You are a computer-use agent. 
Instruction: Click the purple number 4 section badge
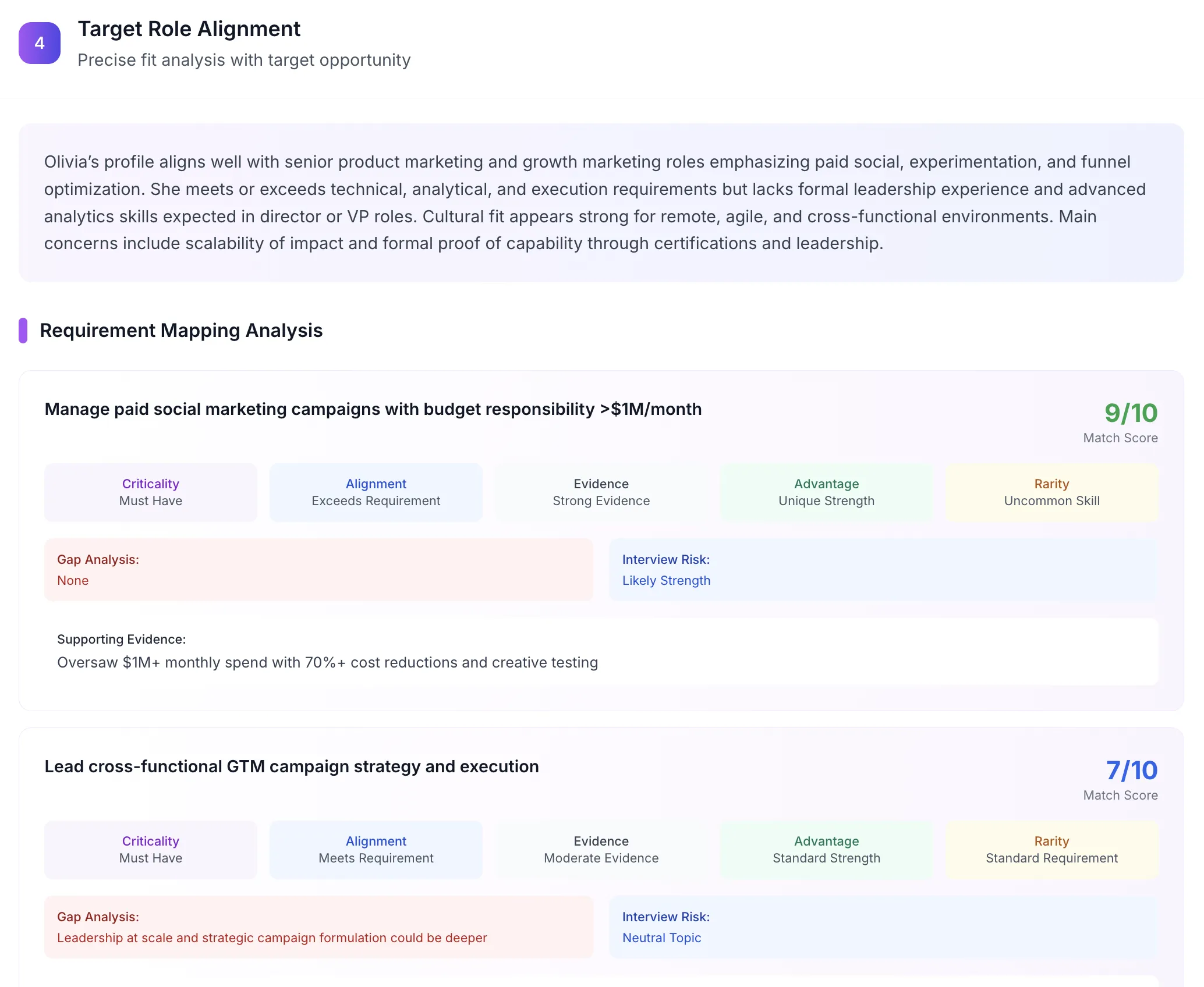[40, 43]
